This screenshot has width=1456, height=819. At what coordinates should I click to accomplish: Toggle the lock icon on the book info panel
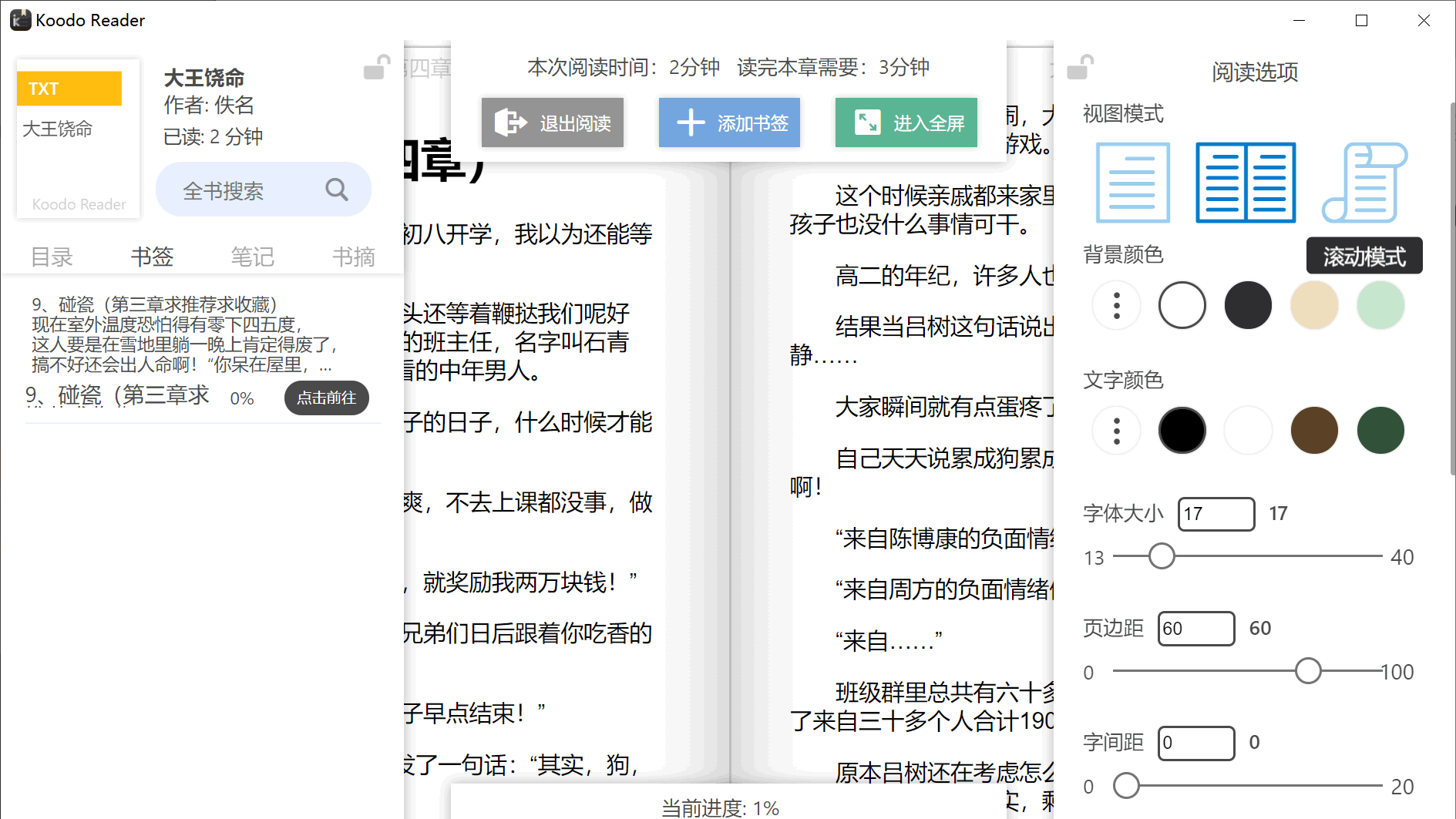[x=375, y=68]
